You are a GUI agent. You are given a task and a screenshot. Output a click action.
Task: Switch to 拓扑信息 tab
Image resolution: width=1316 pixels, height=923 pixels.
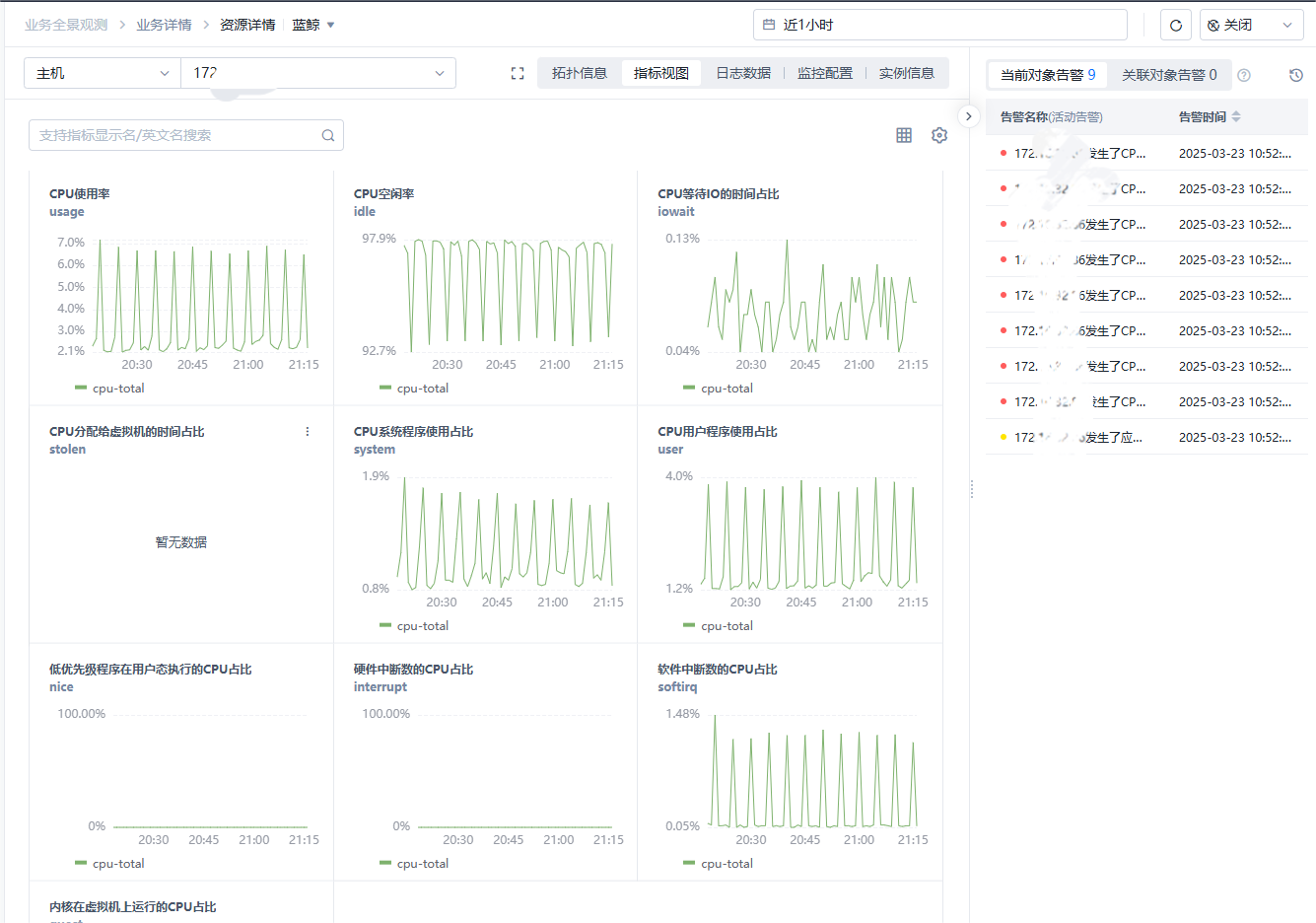pos(580,73)
